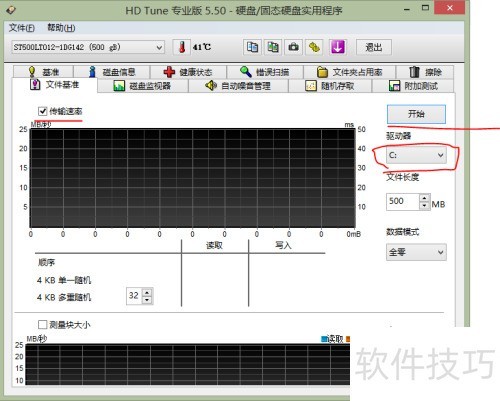Viewport: 500px width, 401px height.
Task: Open the 驱动器 C: drive dropdown
Action: [x=416, y=155]
